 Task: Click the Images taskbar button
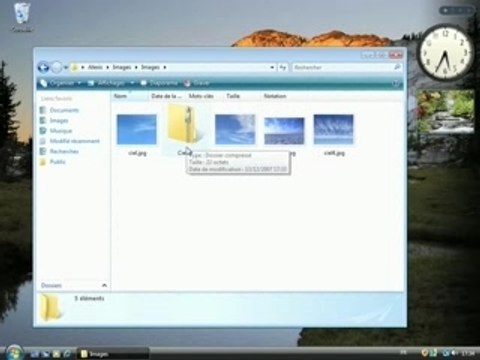(113, 354)
